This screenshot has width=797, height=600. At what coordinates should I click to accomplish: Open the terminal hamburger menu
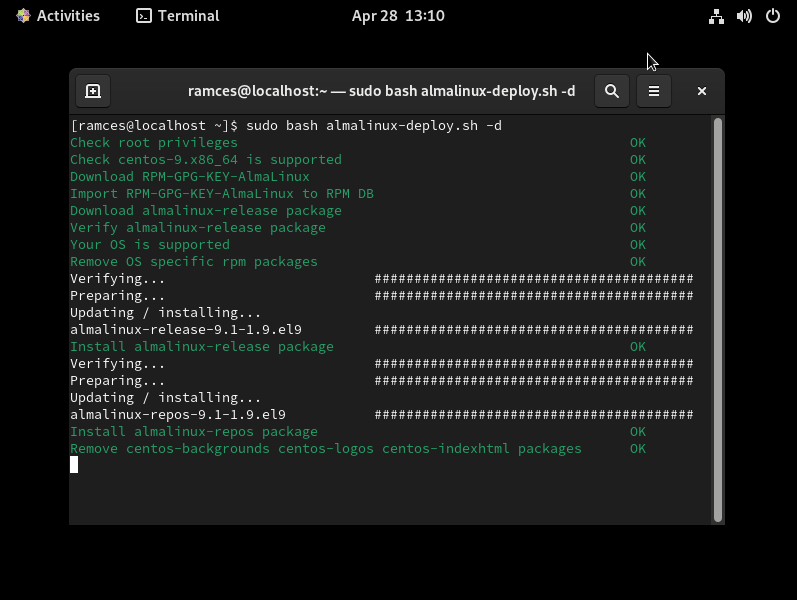click(x=654, y=91)
